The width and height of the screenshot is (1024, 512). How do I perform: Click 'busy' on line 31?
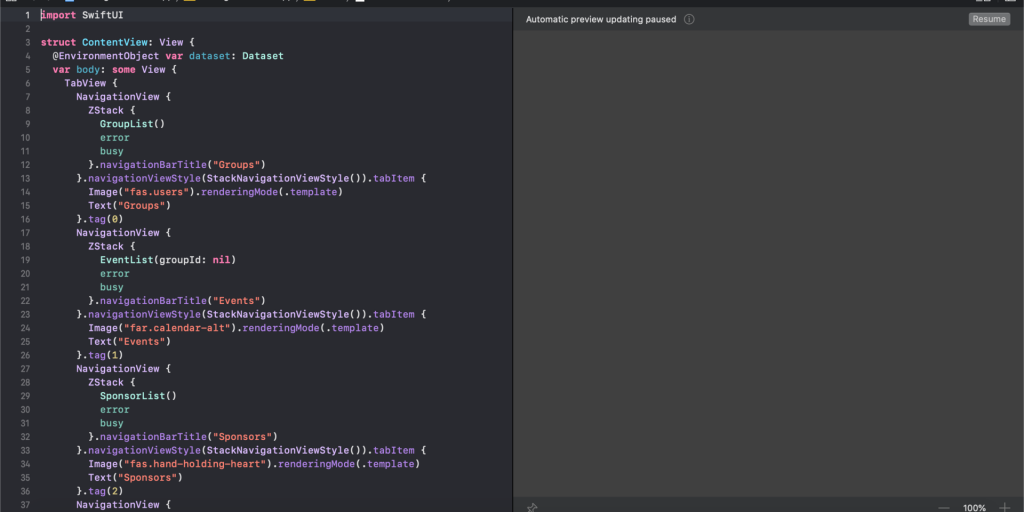tap(112, 423)
